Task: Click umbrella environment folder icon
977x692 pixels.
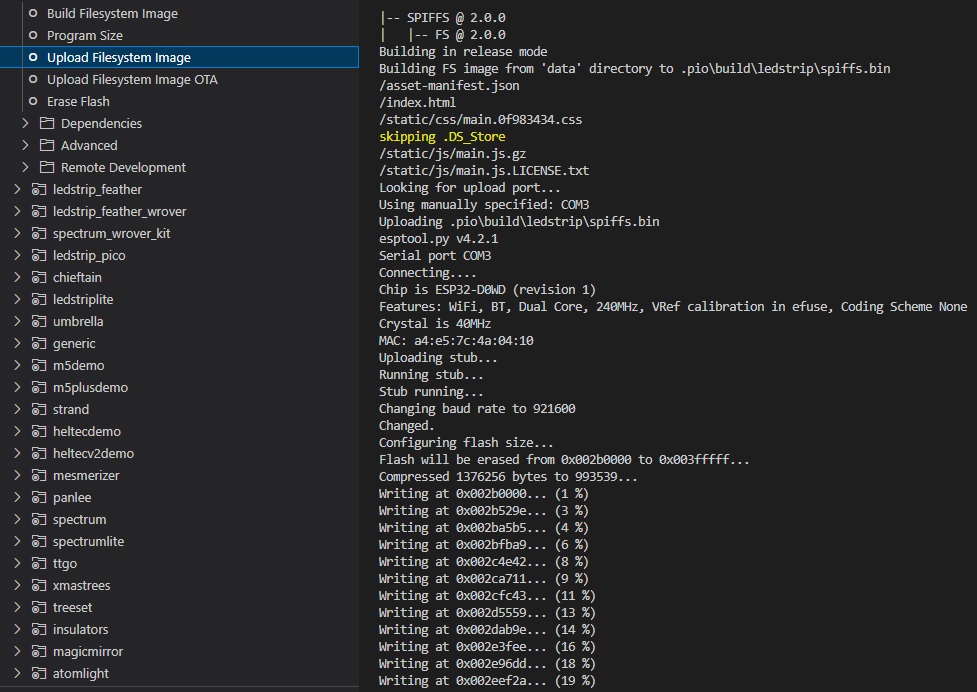Action: 39,321
